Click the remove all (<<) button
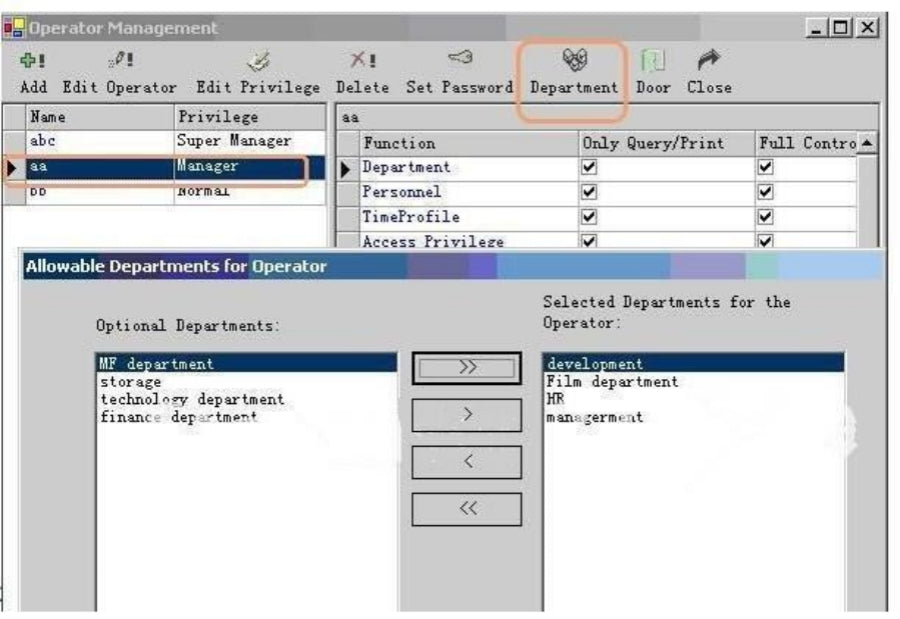Screen dimensions: 900x619 click(467, 509)
